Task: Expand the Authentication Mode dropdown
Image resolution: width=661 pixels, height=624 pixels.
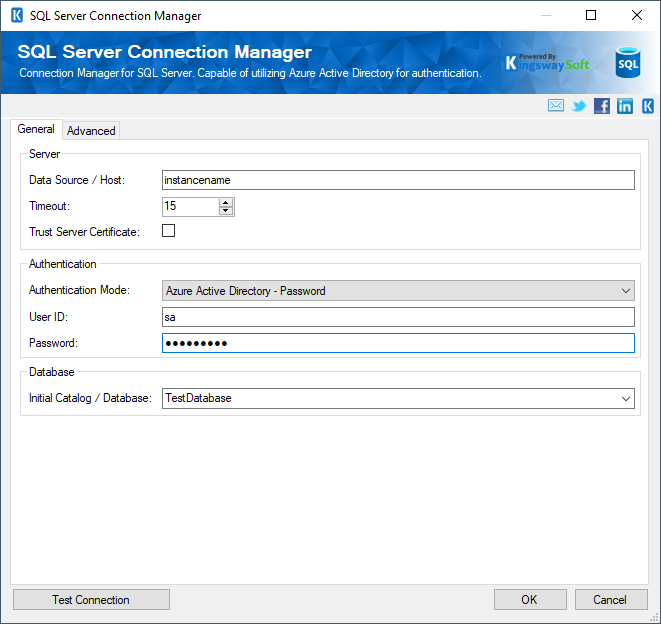Action: pyautogui.click(x=626, y=291)
